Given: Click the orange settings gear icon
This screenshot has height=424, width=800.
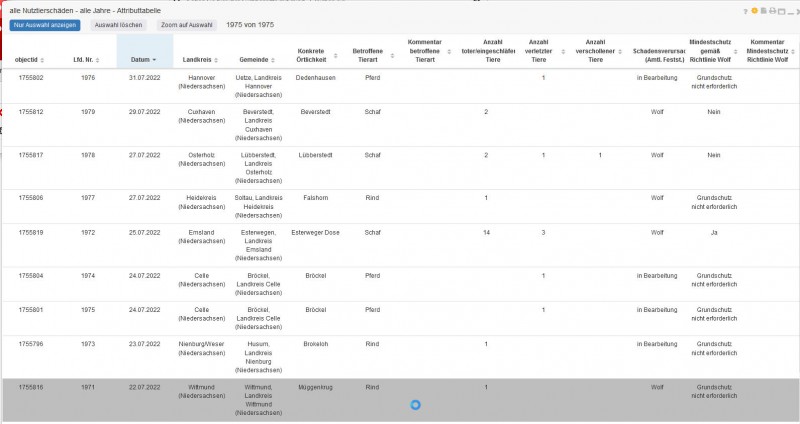Looking at the screenshot, I should click(x=755, y=11).
